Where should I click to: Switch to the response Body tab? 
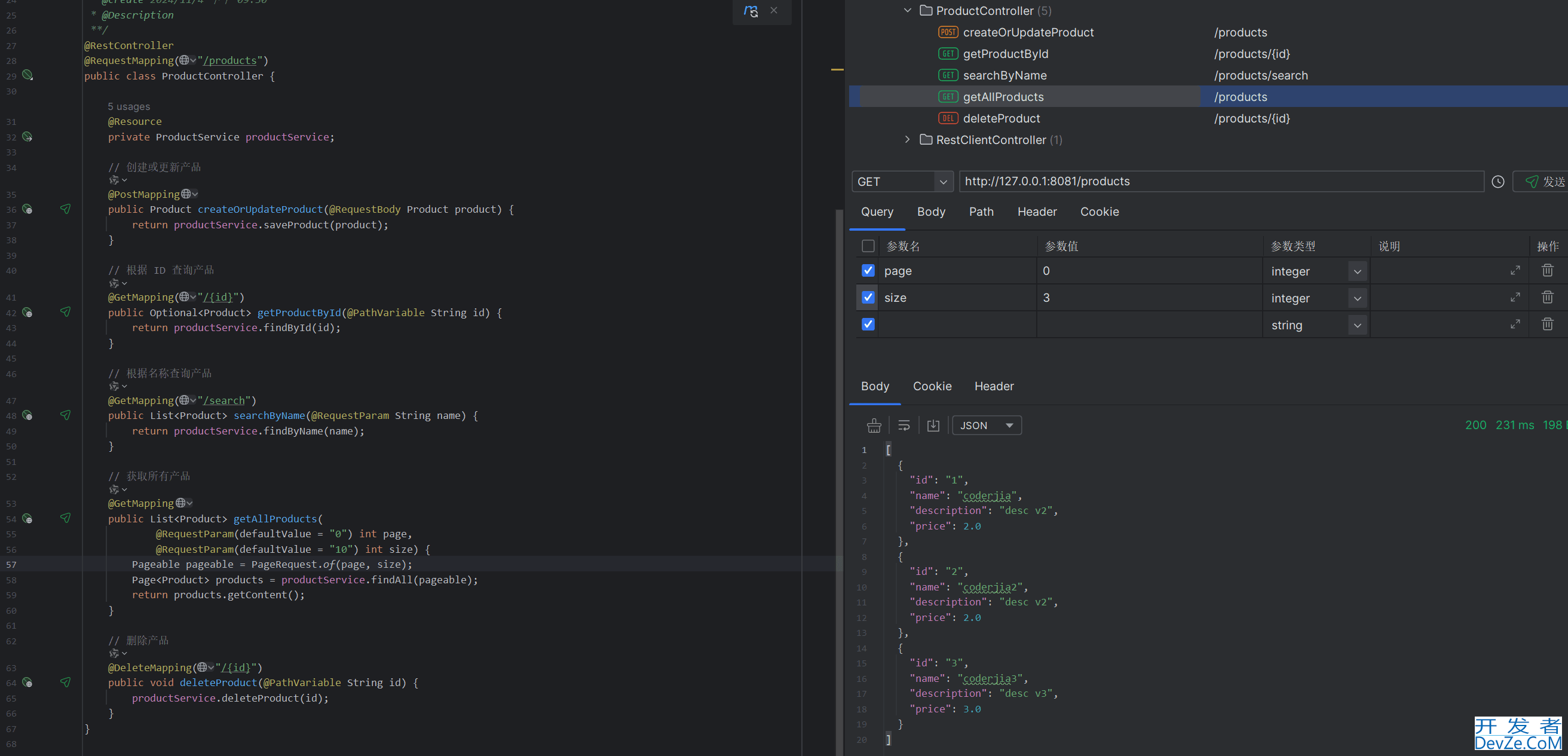coord(875,386)
